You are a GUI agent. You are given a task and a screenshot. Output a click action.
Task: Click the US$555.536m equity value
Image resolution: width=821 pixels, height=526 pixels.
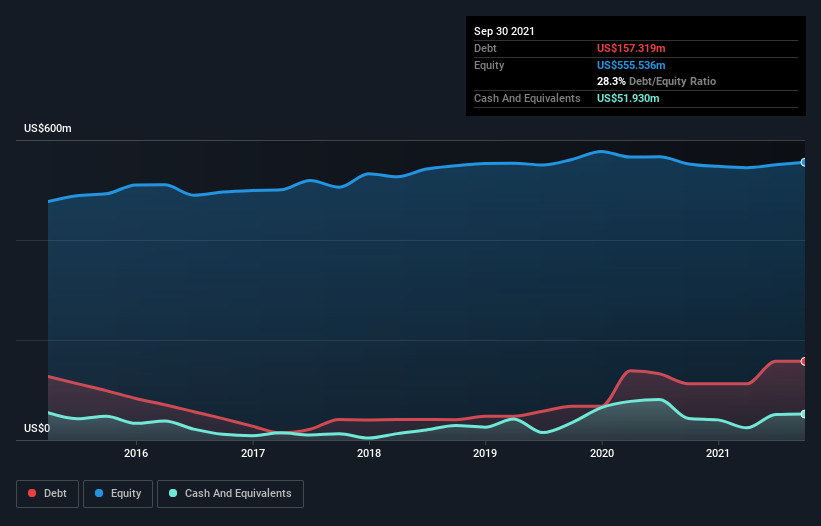coord(631,65)
